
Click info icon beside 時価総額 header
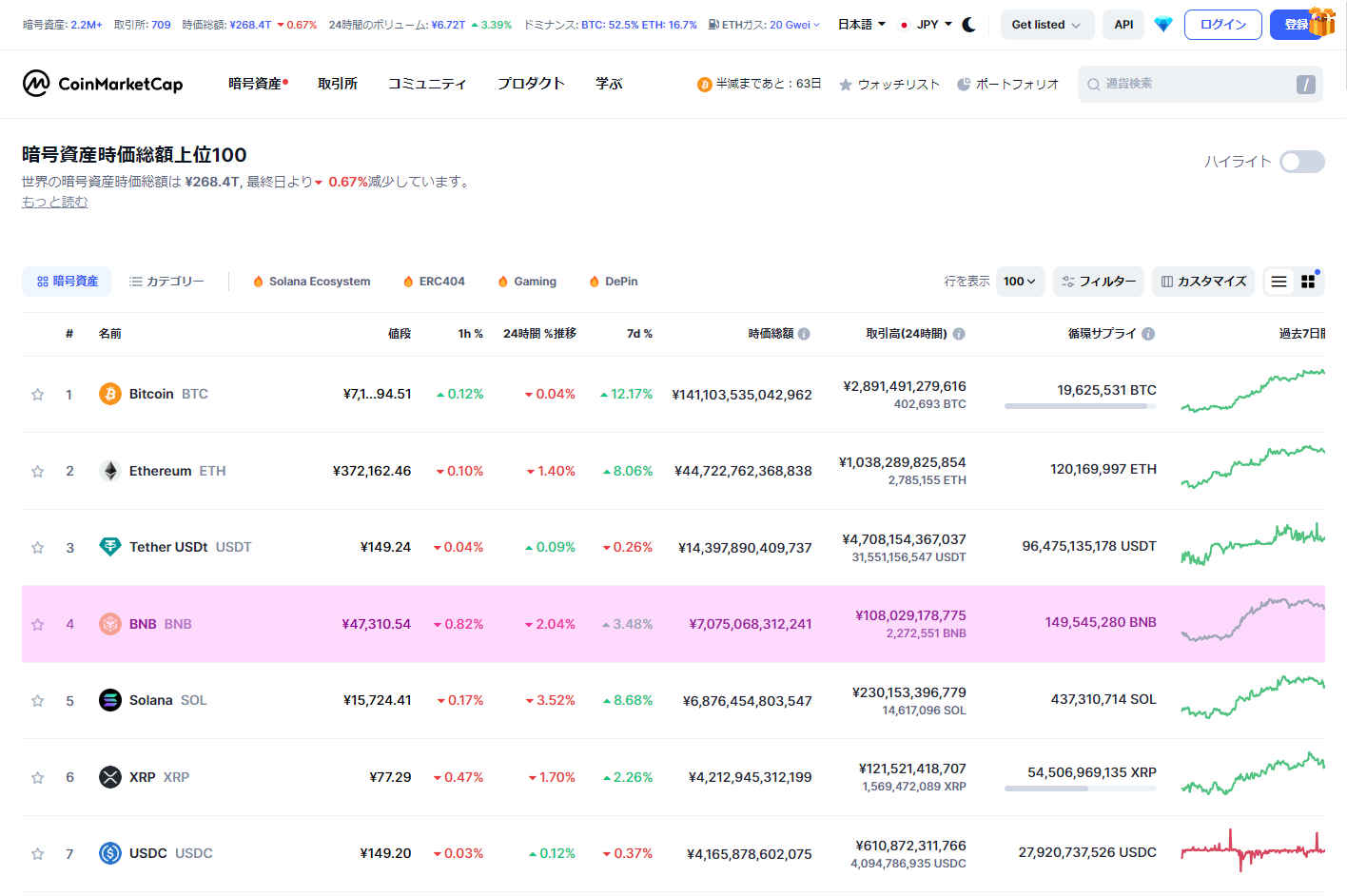tap(804, 334)
